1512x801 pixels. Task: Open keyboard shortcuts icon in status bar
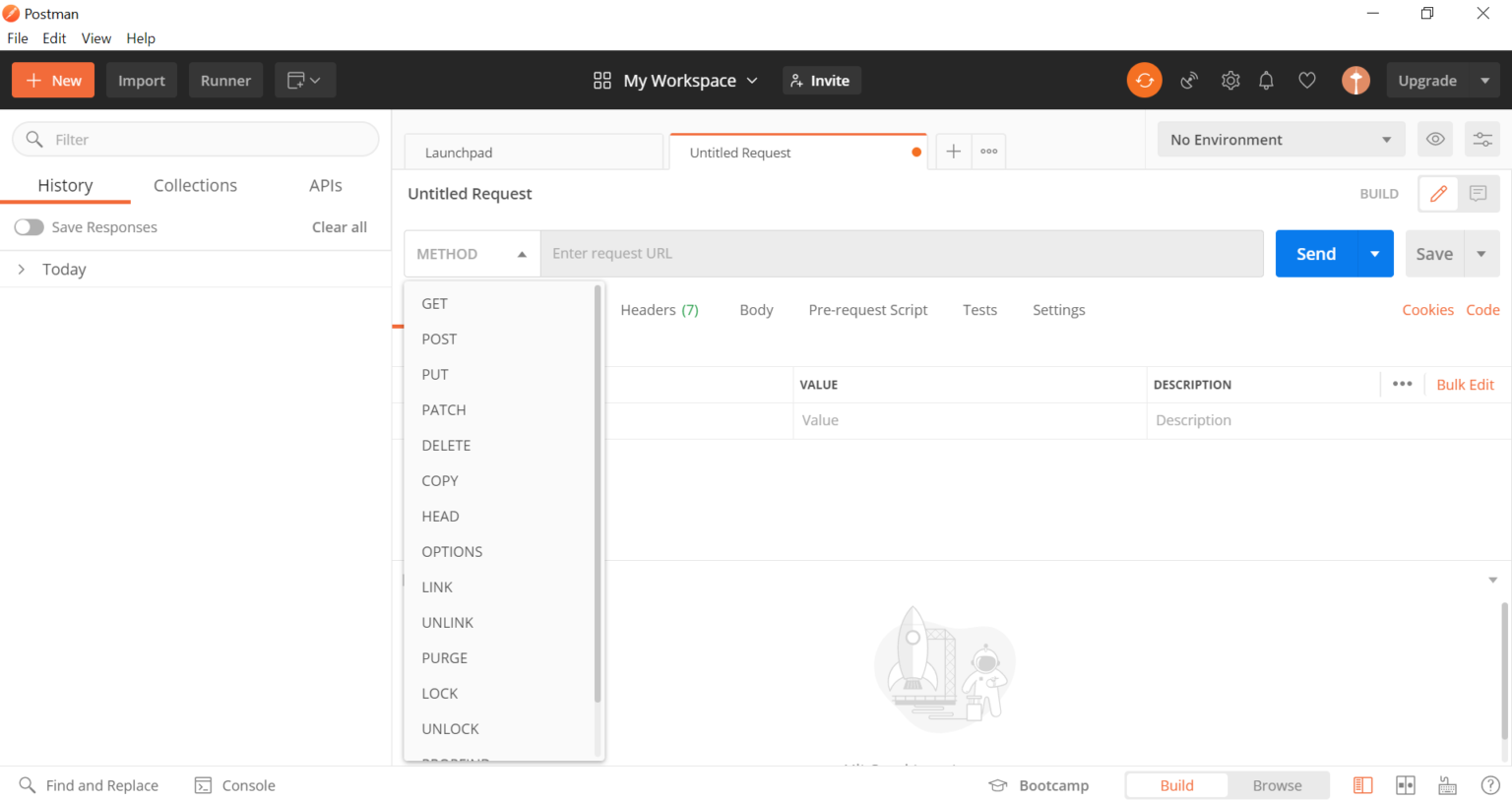point(1447,785)
